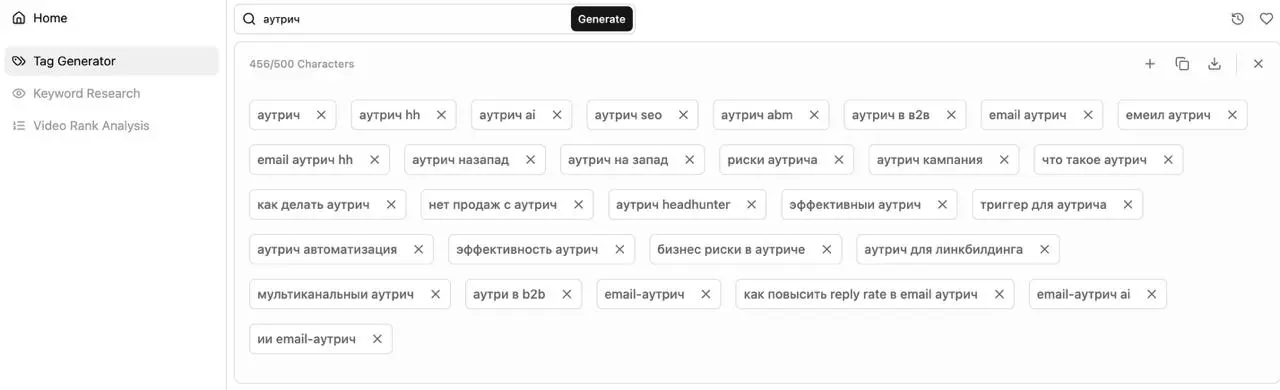Remove the tag аутрич headhunter
The height and width of the screenshot is (390, 1280).
[x=751, y=204]
